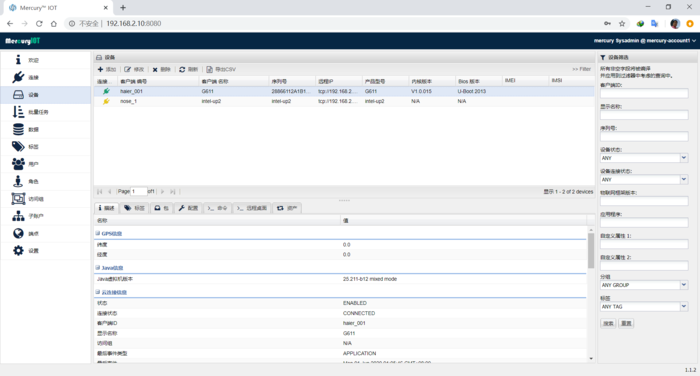Switch to the Description tab with info icon
The width and height of the screenshot is (700, 376).
coord(107,208)
